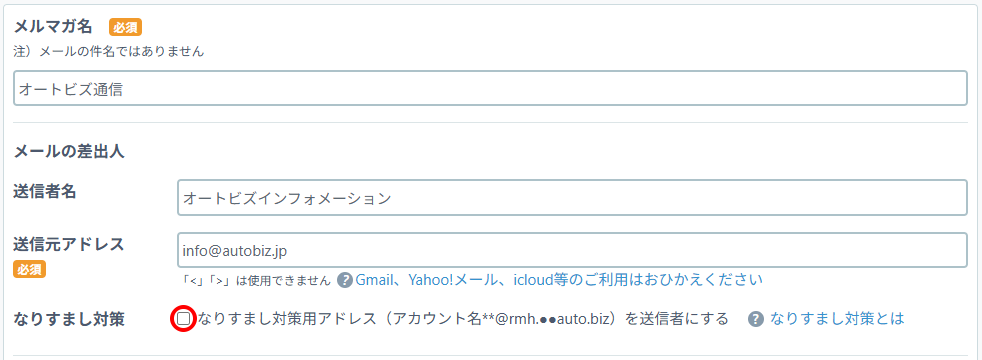
Task: Click separator line below なりすまし対策 row
Action: point(490,356)
